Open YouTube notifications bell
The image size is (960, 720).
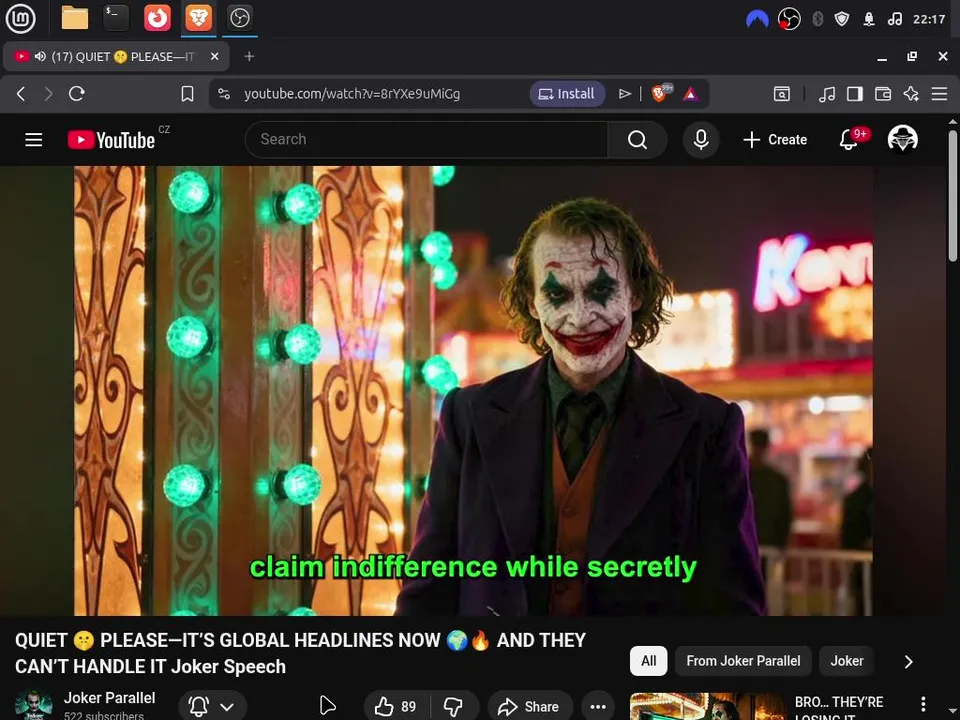[x=849, y=140]
